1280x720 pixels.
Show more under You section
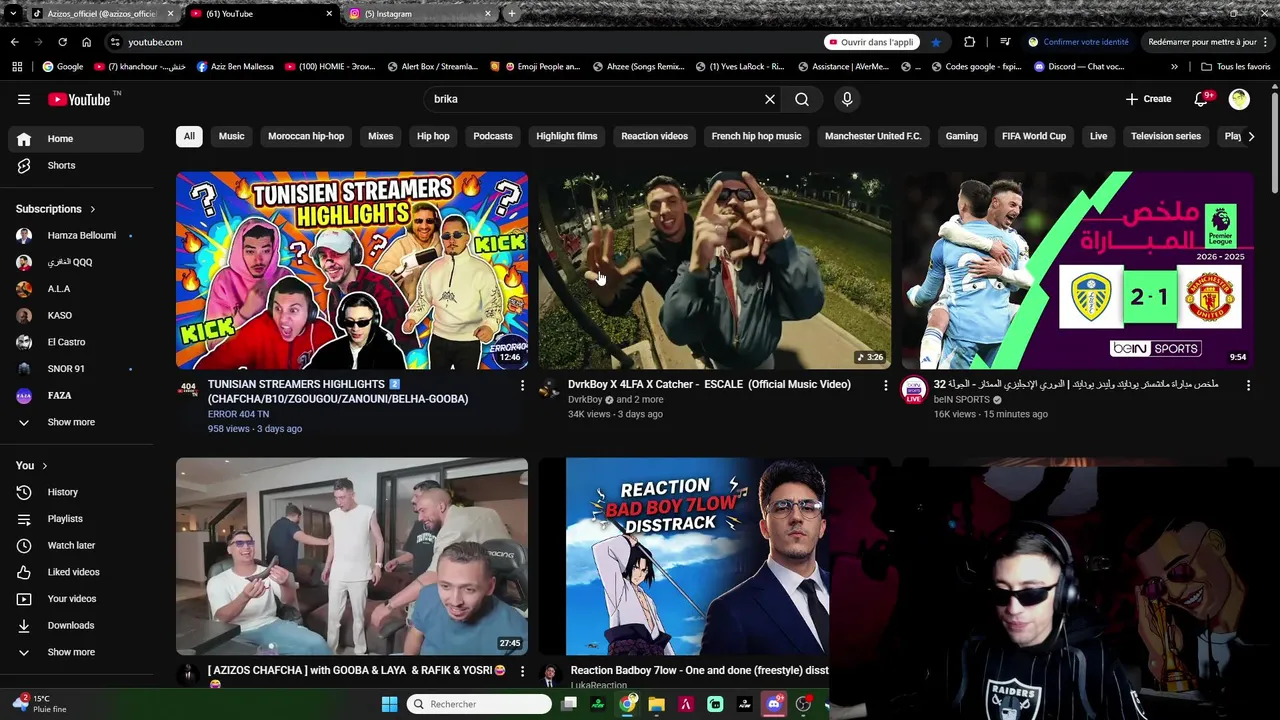(76, 652)
